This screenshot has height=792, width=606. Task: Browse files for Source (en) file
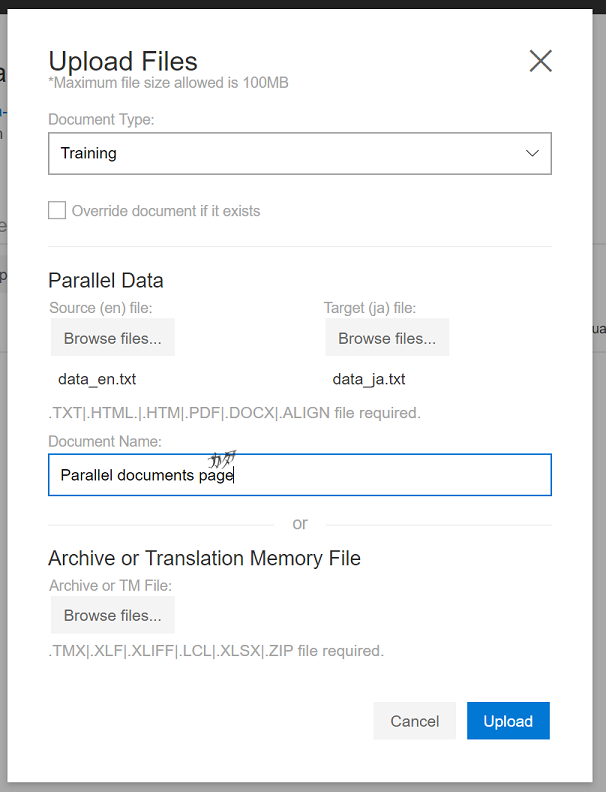pos(112,338)
